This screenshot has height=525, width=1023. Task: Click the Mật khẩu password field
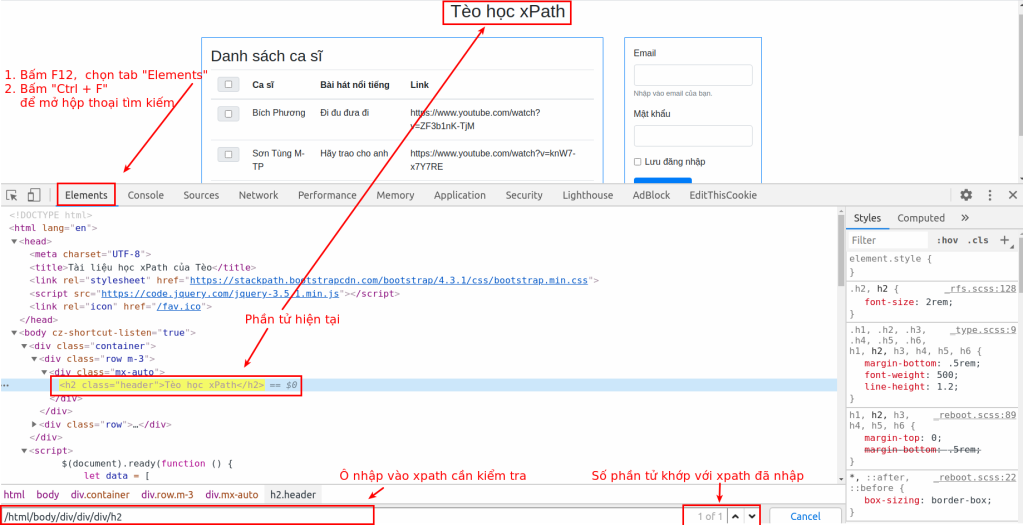(x=693, y=136)
